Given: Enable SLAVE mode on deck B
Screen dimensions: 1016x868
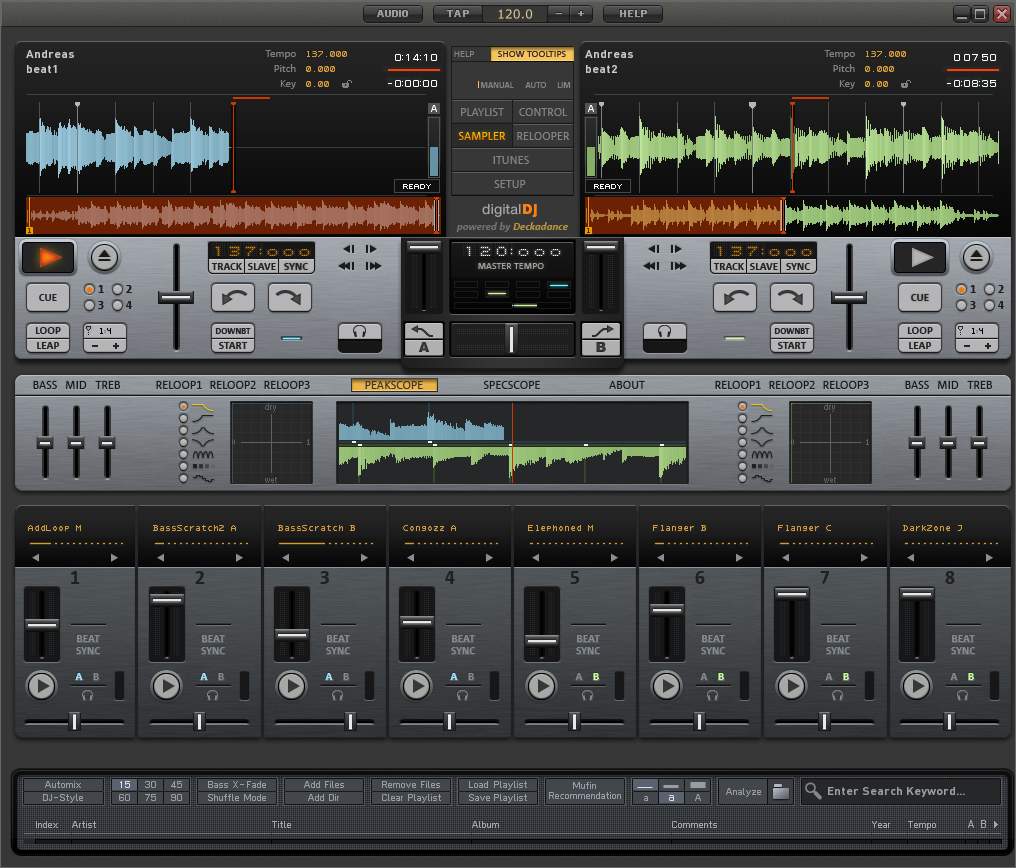Looking at the screenshot, I should click(764, 266).
